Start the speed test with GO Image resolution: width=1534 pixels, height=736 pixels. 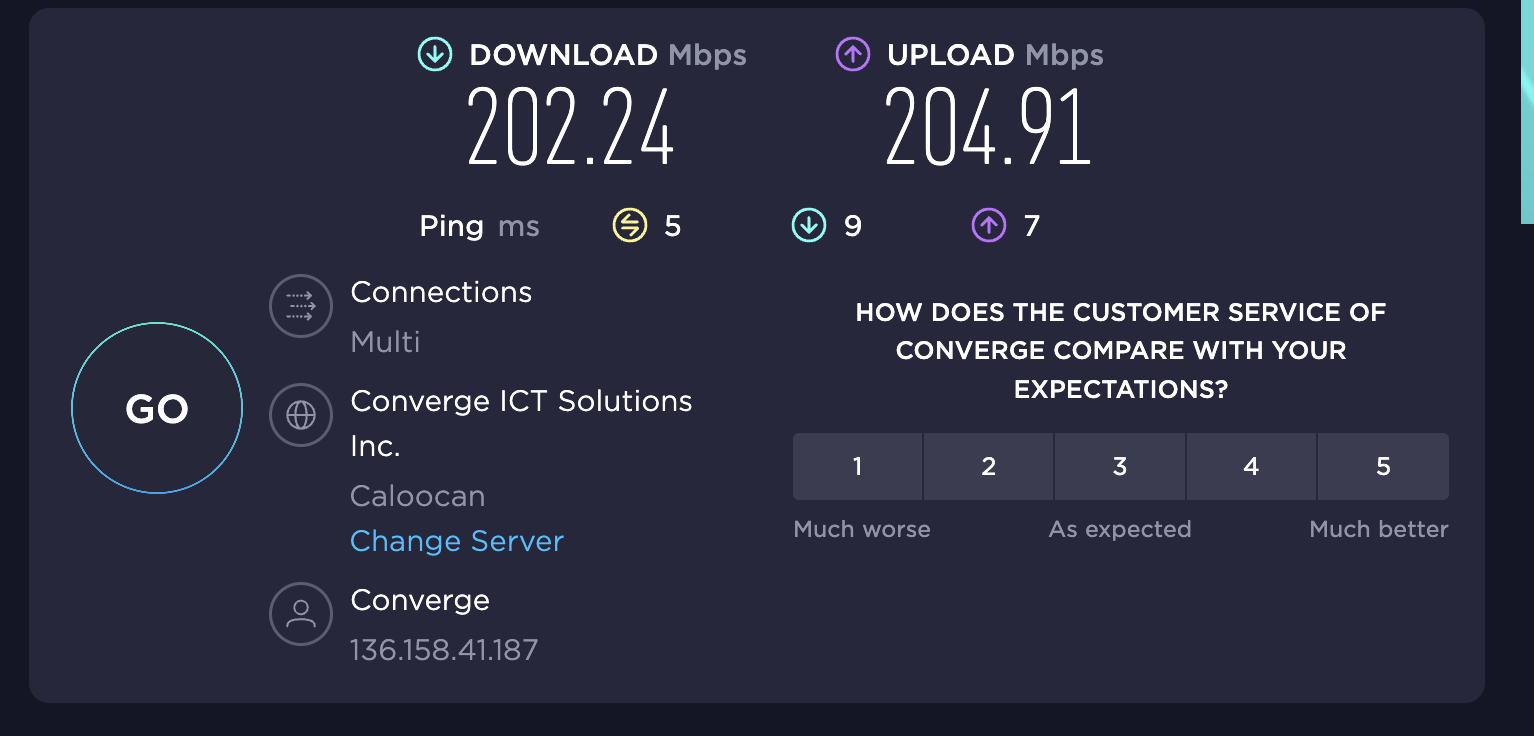tap(157, 408)
